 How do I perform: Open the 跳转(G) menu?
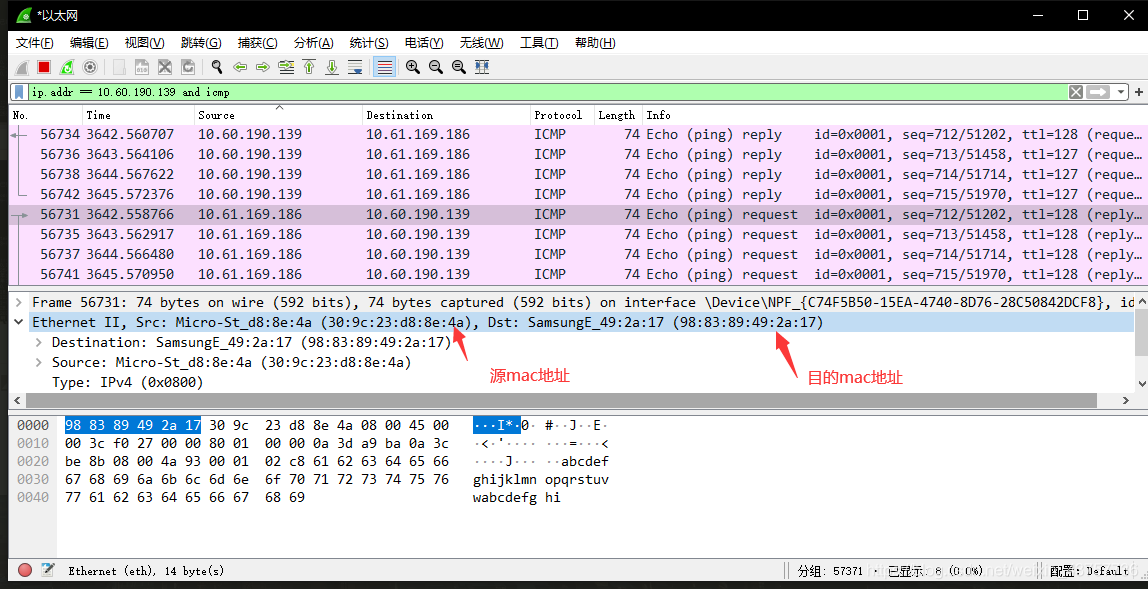click(x=201, y=42)
